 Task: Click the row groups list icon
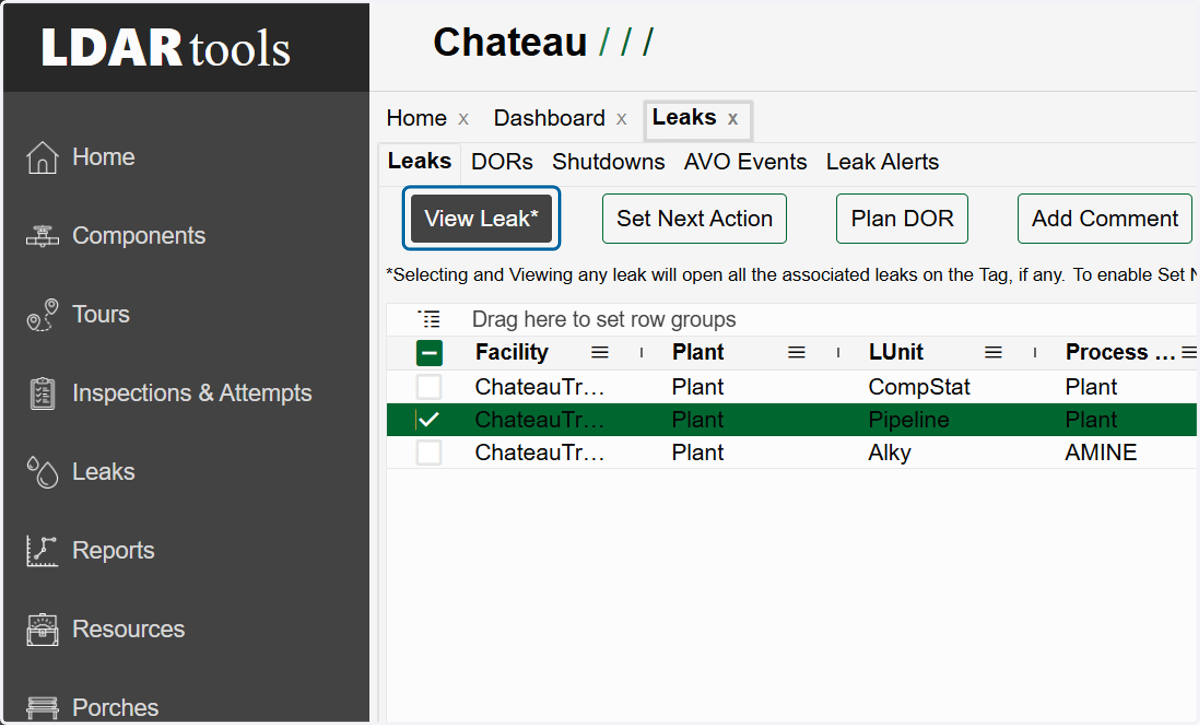429,320
